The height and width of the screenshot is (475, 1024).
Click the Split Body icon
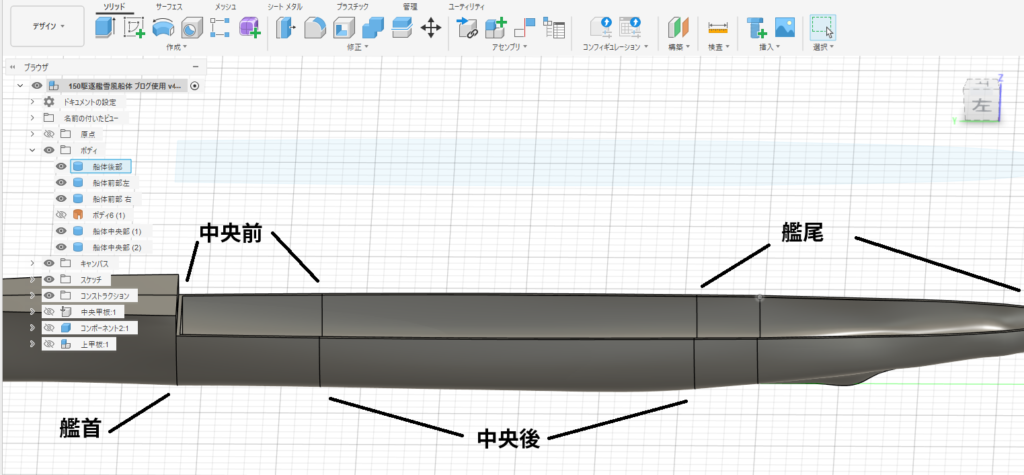401,27
